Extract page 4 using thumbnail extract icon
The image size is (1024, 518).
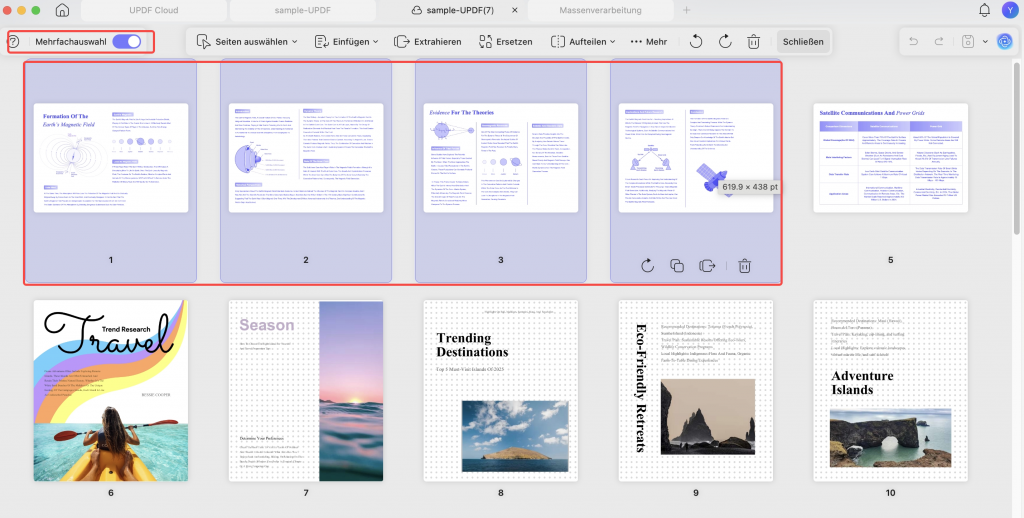[707, 266]
